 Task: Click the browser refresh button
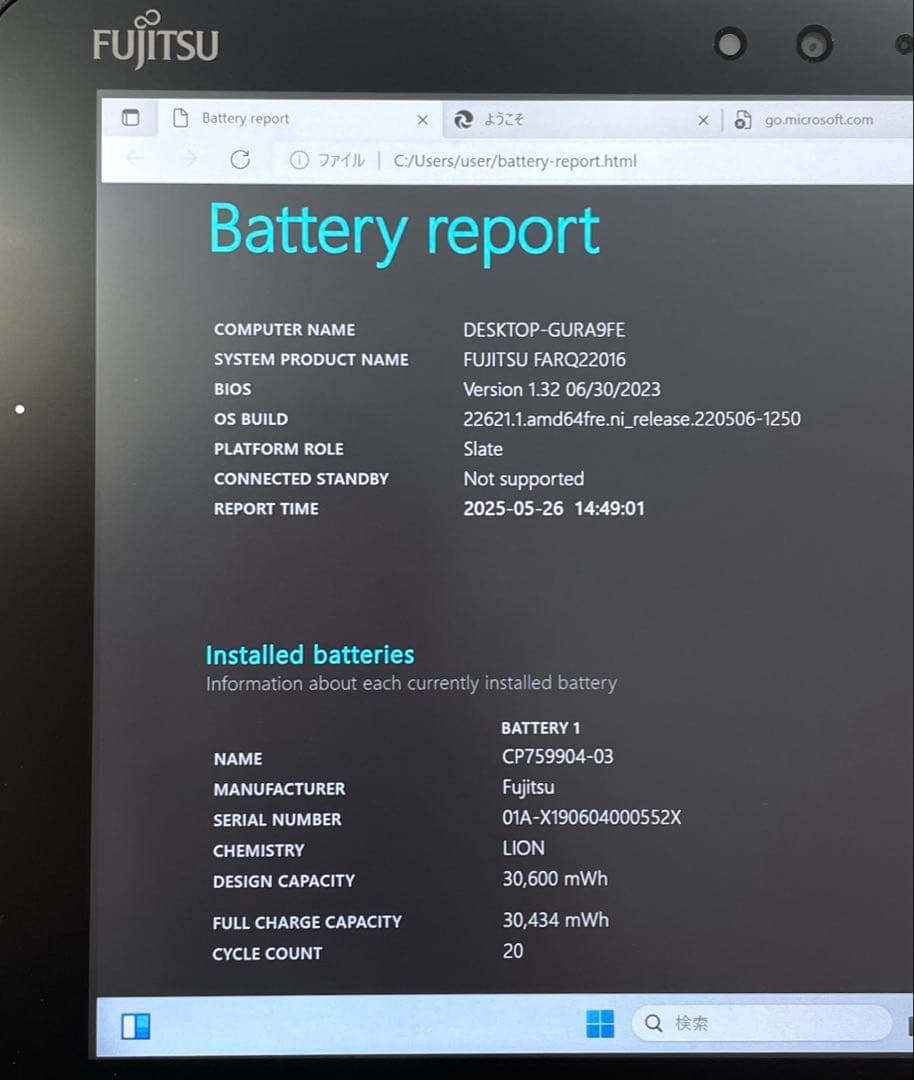pos(240,160)
